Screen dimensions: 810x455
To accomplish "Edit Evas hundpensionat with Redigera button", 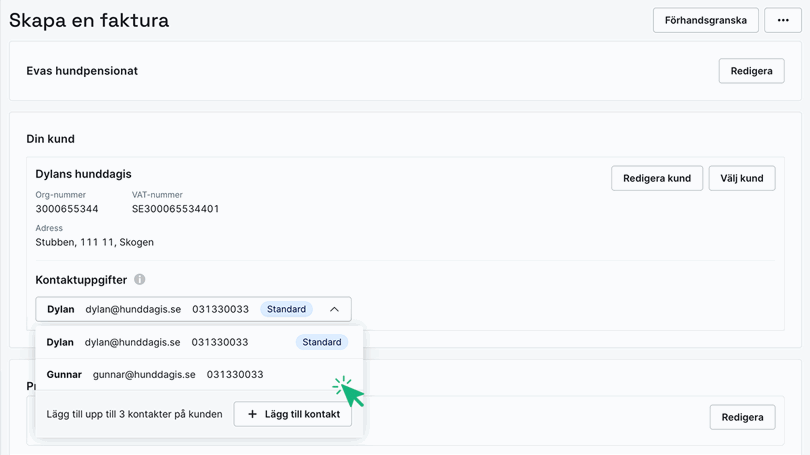I will (x=751, y=71).
